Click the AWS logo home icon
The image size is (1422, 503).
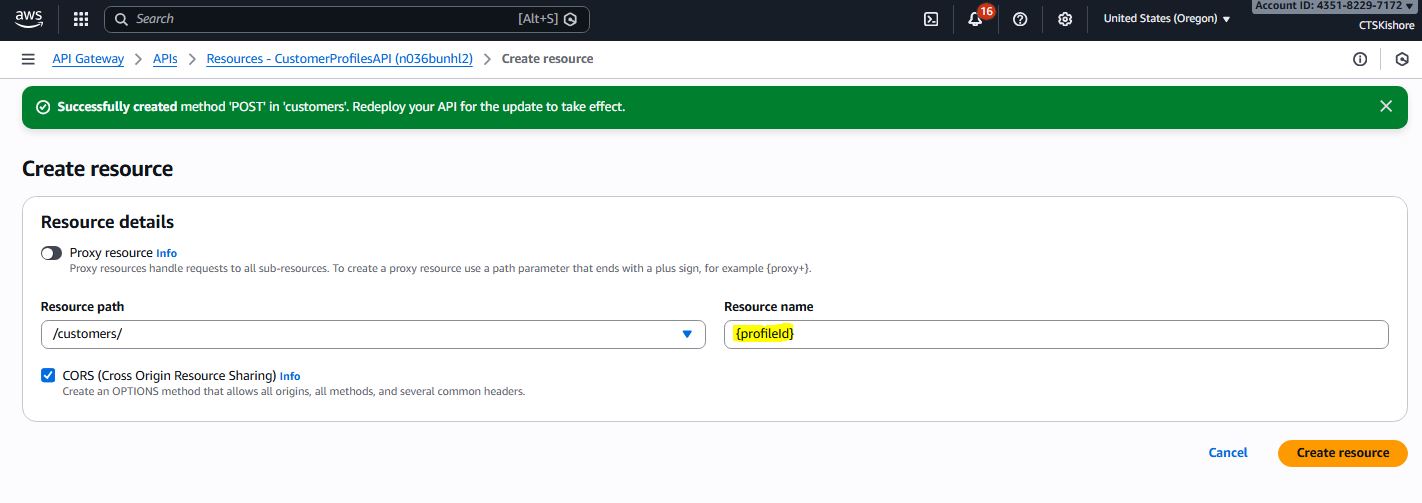tap(29, 19)
